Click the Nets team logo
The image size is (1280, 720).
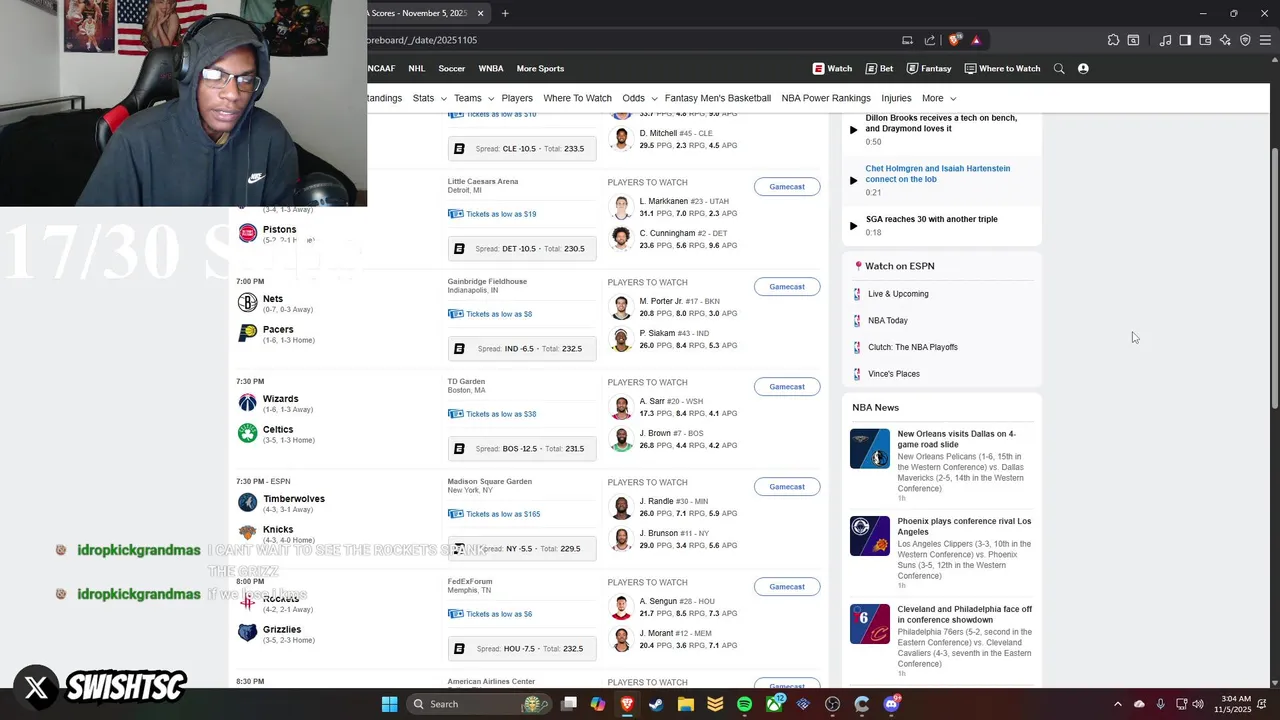tap(247, 302)
